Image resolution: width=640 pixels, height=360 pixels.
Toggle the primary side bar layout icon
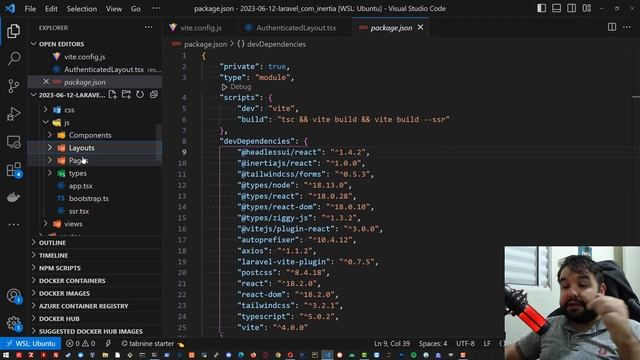click(541, 8)
